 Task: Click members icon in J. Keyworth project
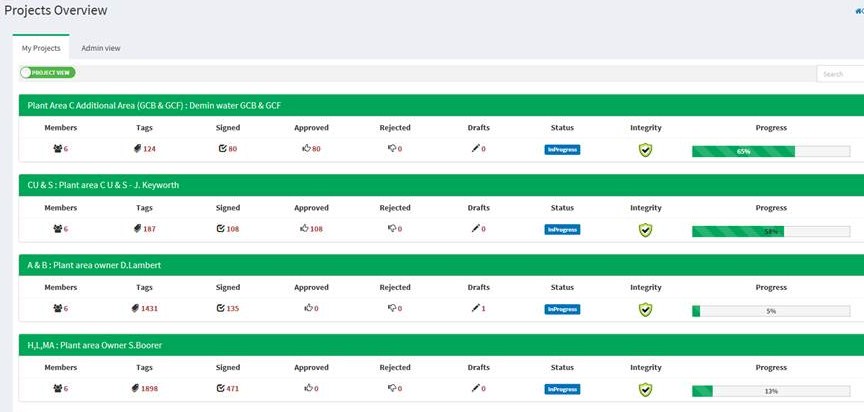tap(57, 229)
